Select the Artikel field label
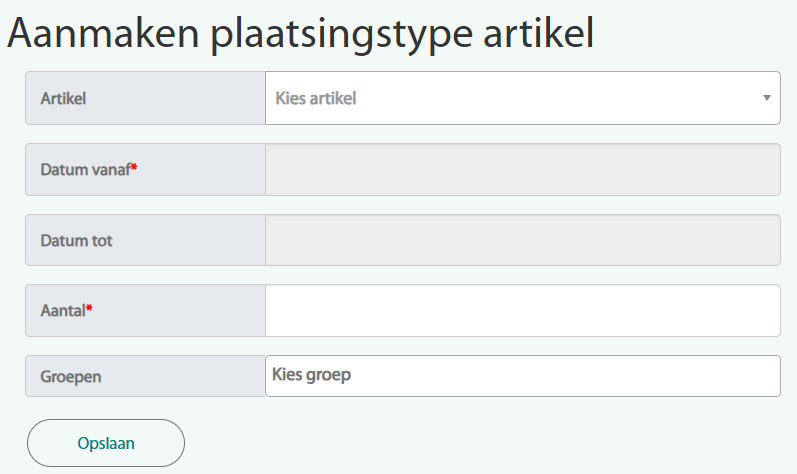This screenshot has width=797, height=474. 63,99
